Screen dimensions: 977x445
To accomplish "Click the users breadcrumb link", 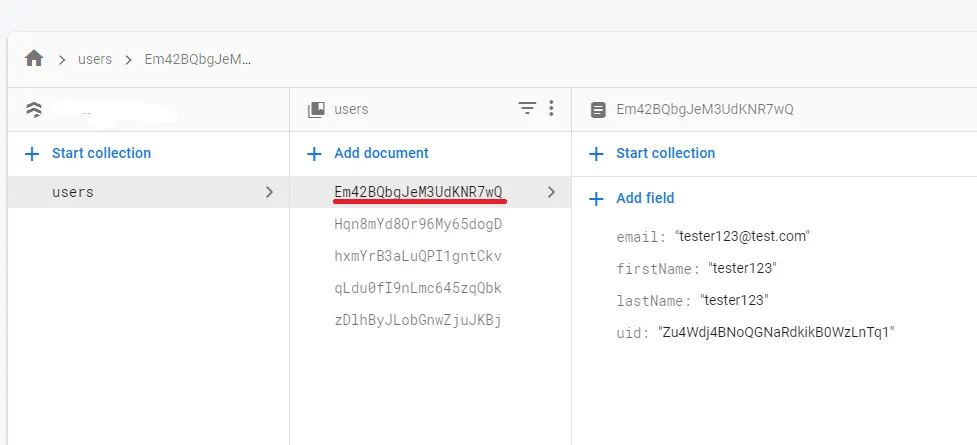I will 95,59.
